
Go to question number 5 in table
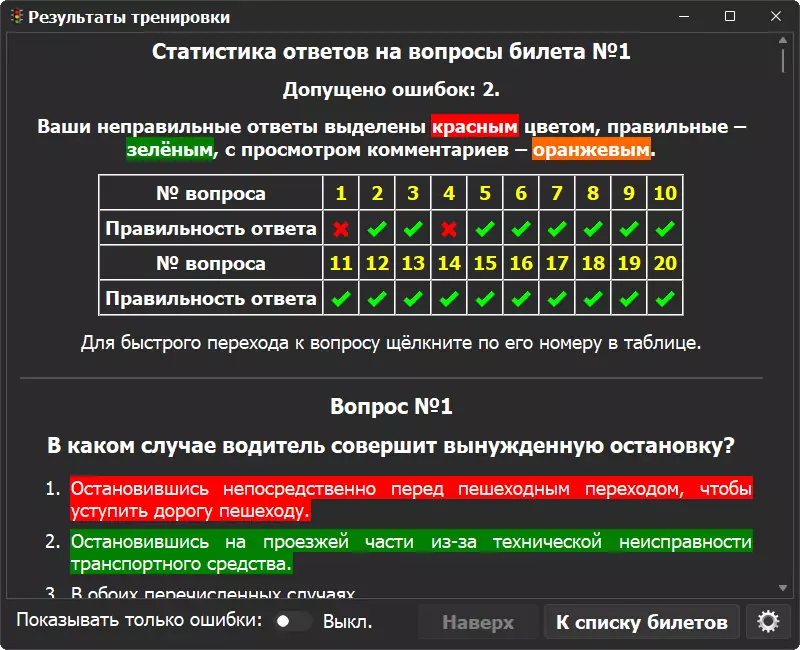click(485, 193)
